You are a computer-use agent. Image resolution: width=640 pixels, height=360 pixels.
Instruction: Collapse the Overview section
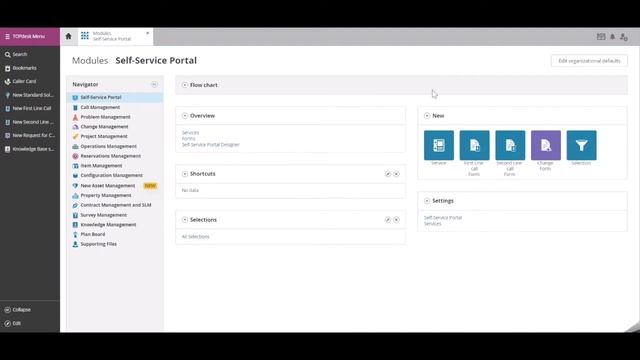pyautogui.click(x=185, y=116)
